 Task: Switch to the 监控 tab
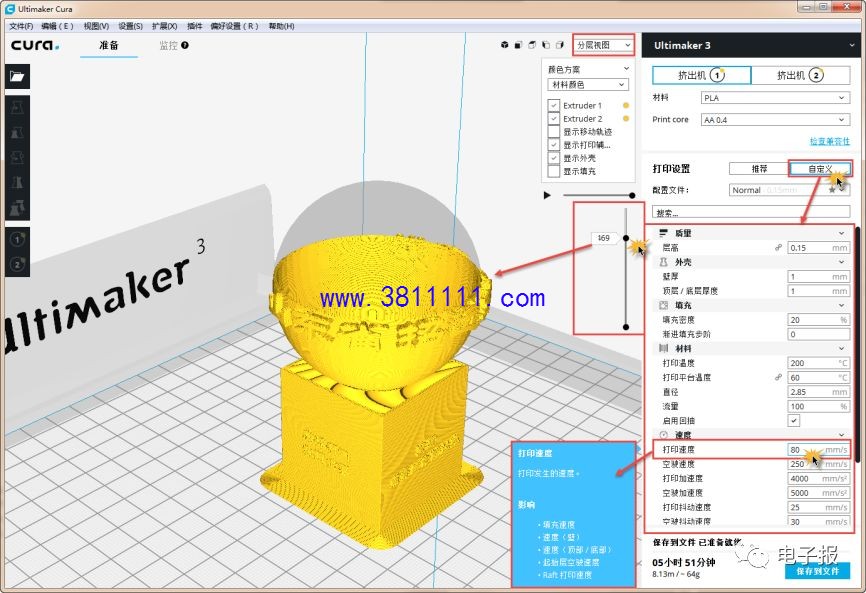[168, 45]
